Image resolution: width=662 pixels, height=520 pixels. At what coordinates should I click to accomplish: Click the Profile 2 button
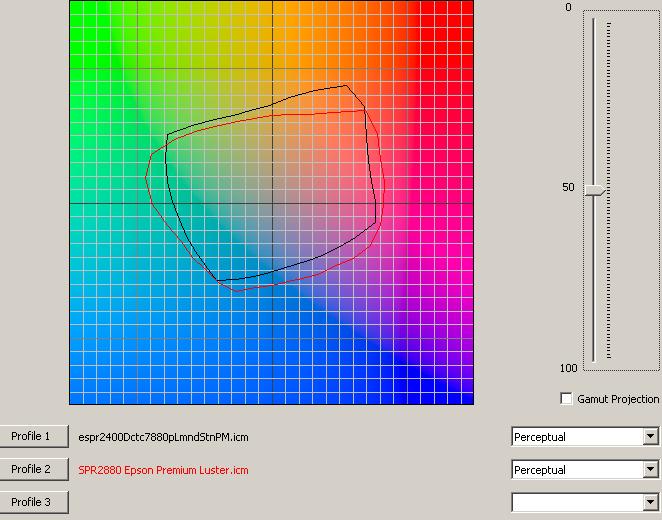[x=33, y=469]
